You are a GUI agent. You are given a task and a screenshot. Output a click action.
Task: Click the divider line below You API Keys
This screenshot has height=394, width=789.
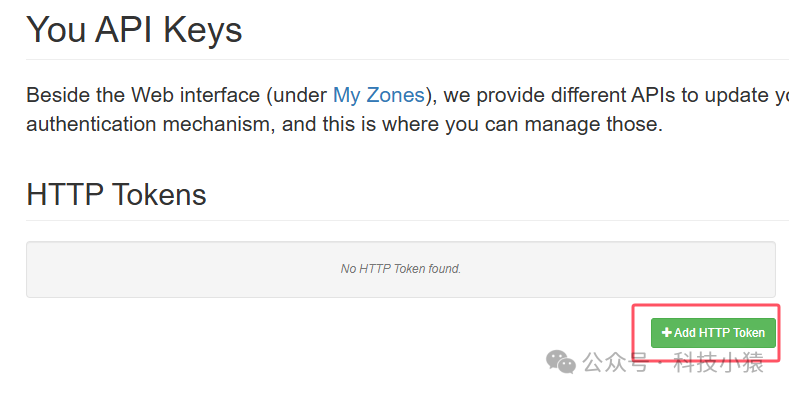(408, 59)
